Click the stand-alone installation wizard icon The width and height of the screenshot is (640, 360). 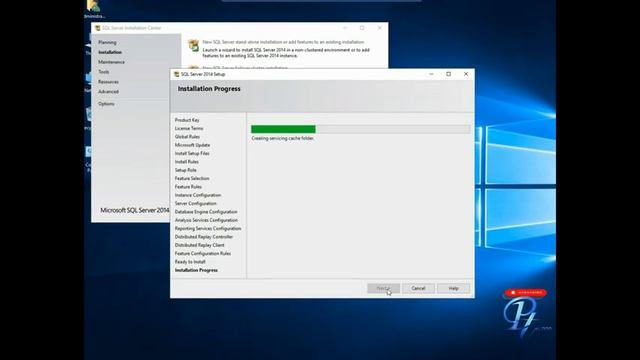(193, 45)
